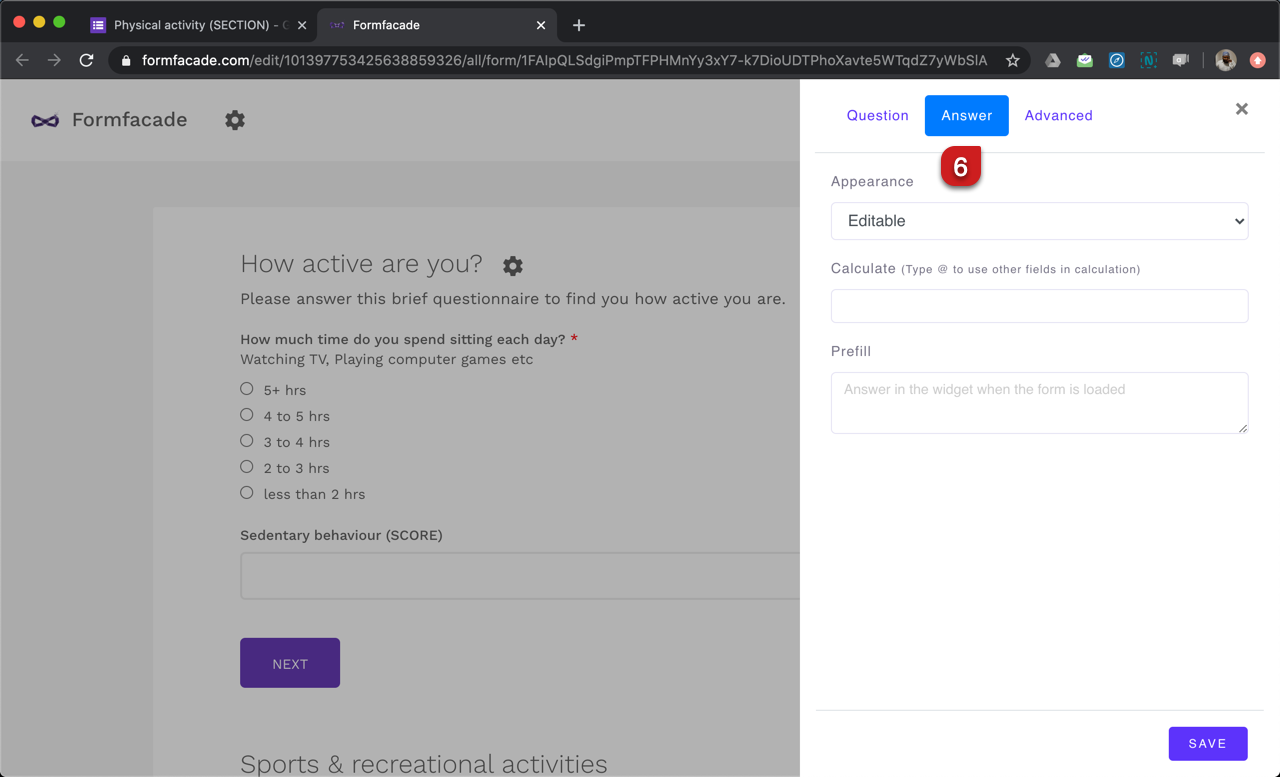Click the Formfacade infinity logo
1280x777 pixels.
click(44, 120)
